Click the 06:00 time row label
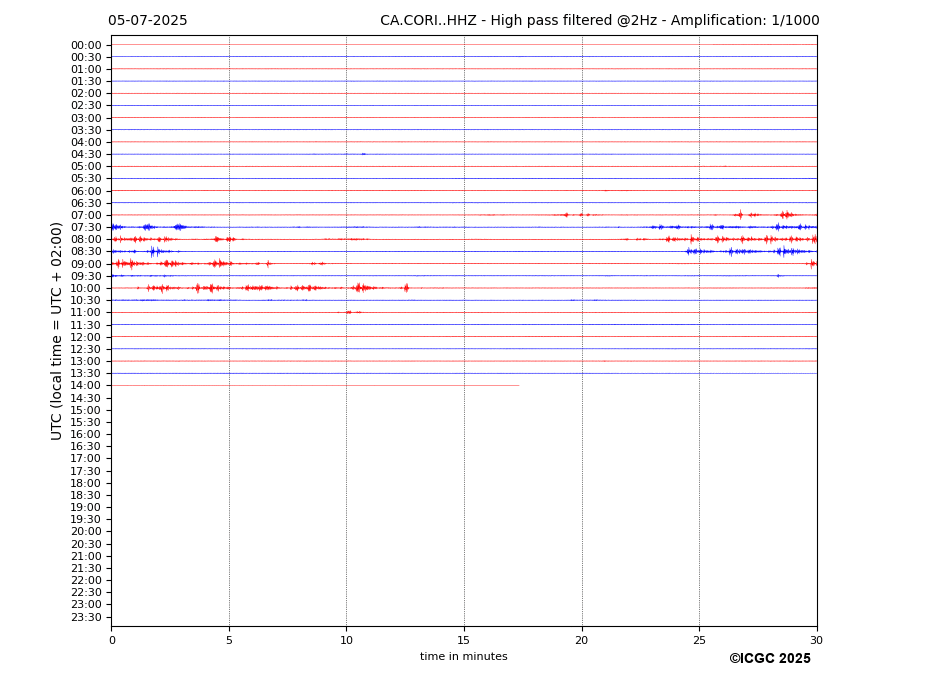This screenshot has height=696, width=927. pyautogui.click(x=86, y=192)
